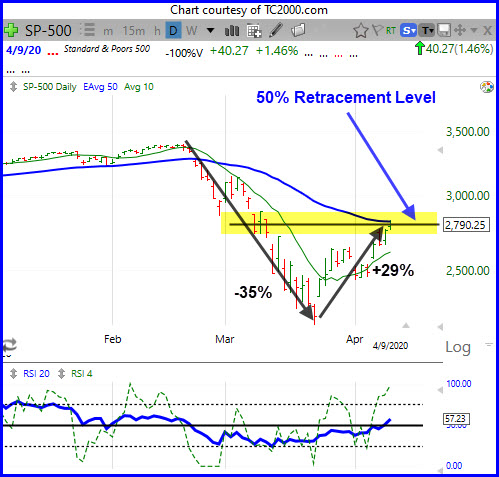Screen dimensions: 499x477
Task: Click the refresh arrows icon above the RSI pane
Action: [x=9, y=345]
